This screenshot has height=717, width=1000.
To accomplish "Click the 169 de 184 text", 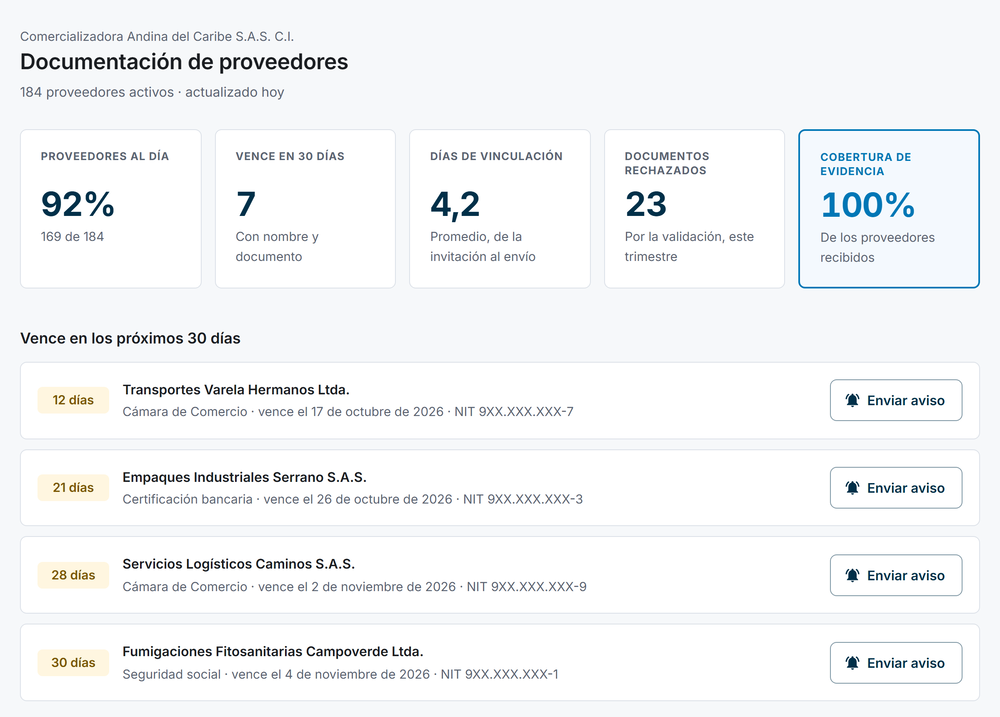I will tap(72, 237).
